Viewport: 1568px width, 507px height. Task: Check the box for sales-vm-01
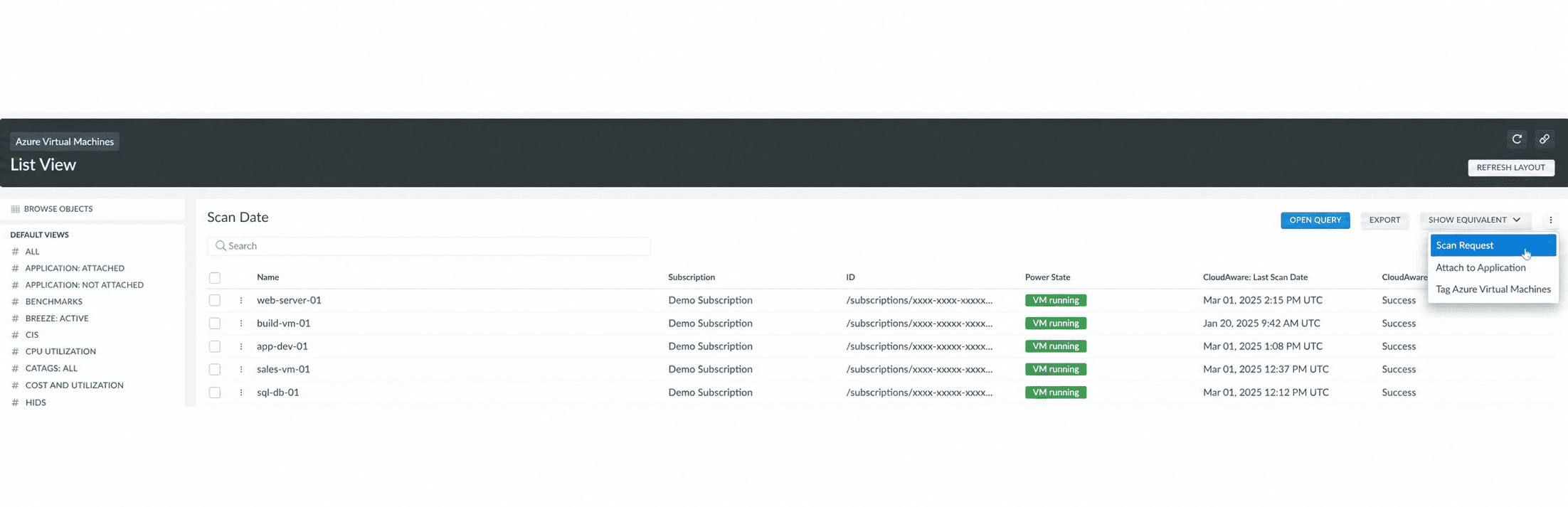(x=215, y=370)
